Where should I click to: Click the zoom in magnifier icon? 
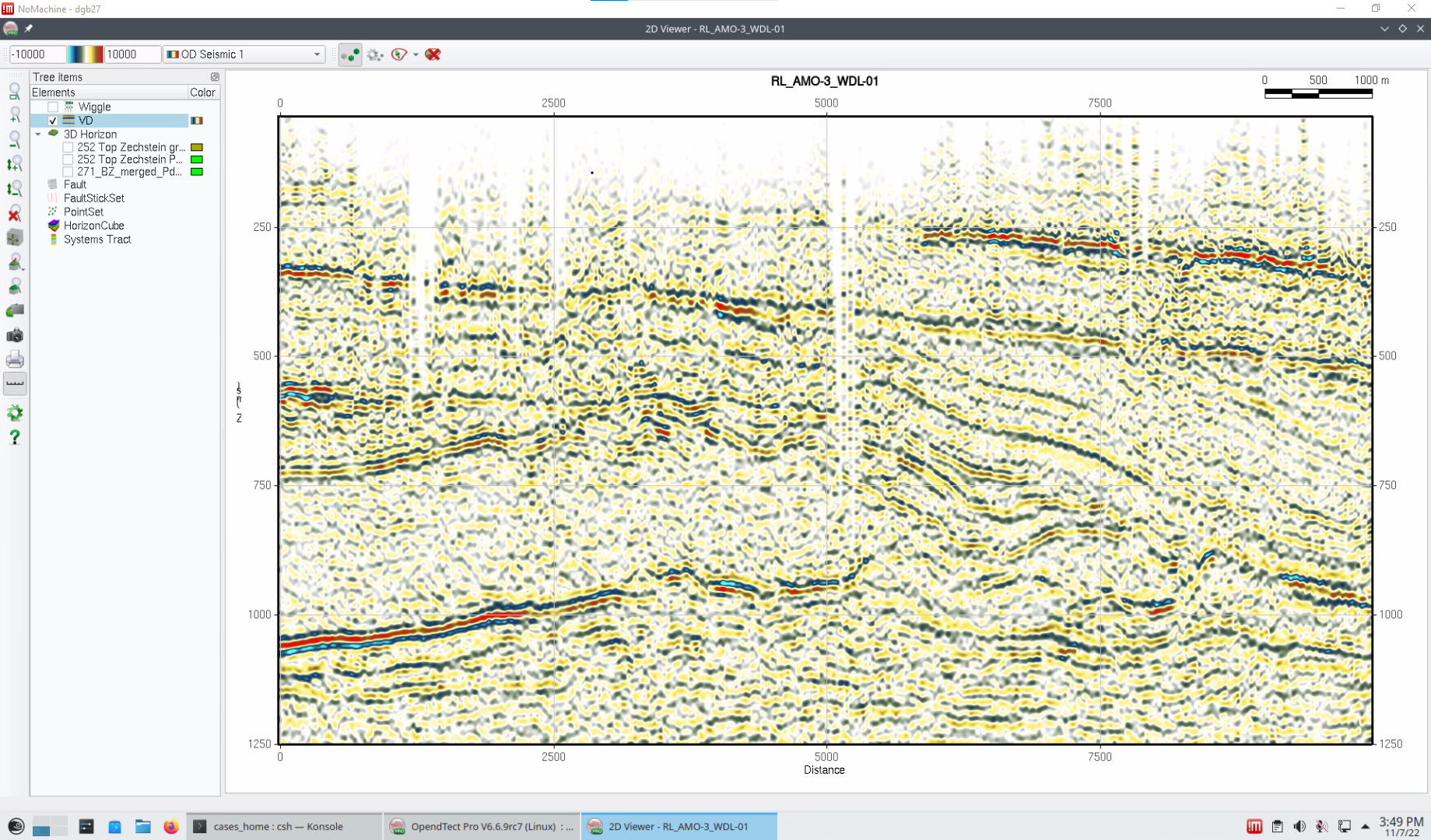[x=14, y=115]
